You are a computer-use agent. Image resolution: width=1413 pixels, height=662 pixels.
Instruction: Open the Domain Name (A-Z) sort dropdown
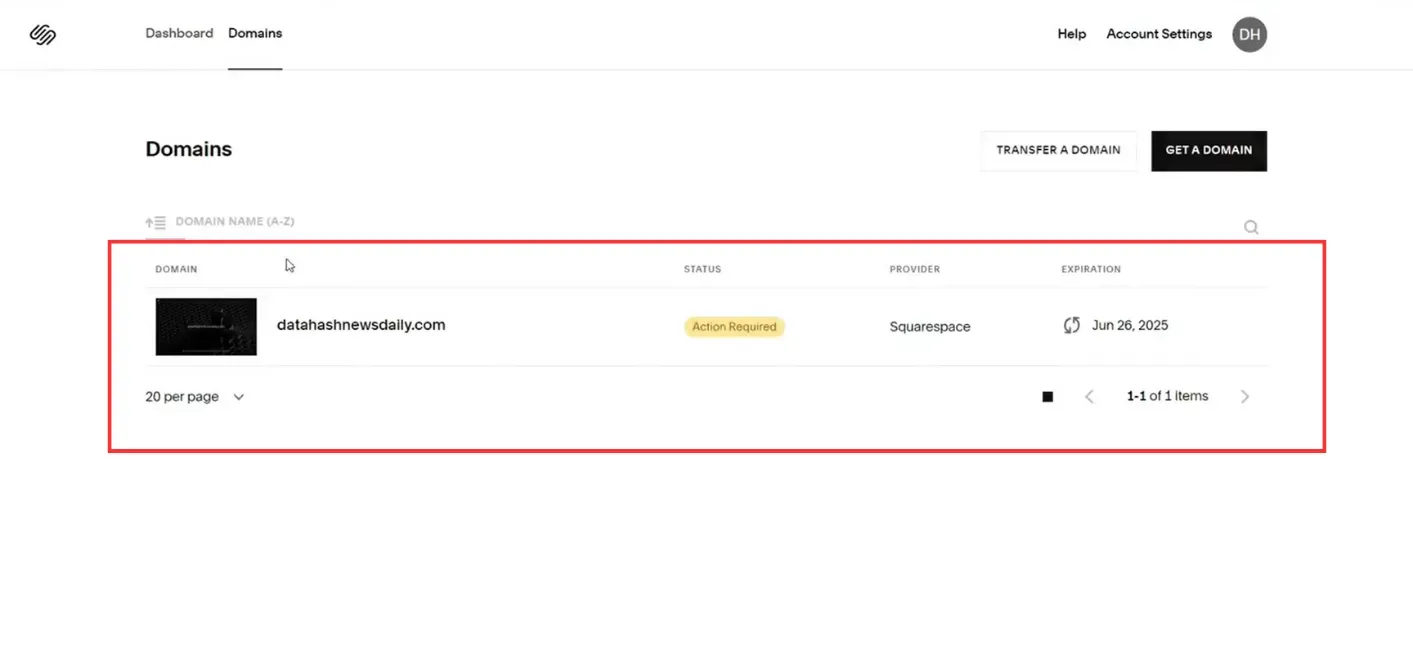235,222
